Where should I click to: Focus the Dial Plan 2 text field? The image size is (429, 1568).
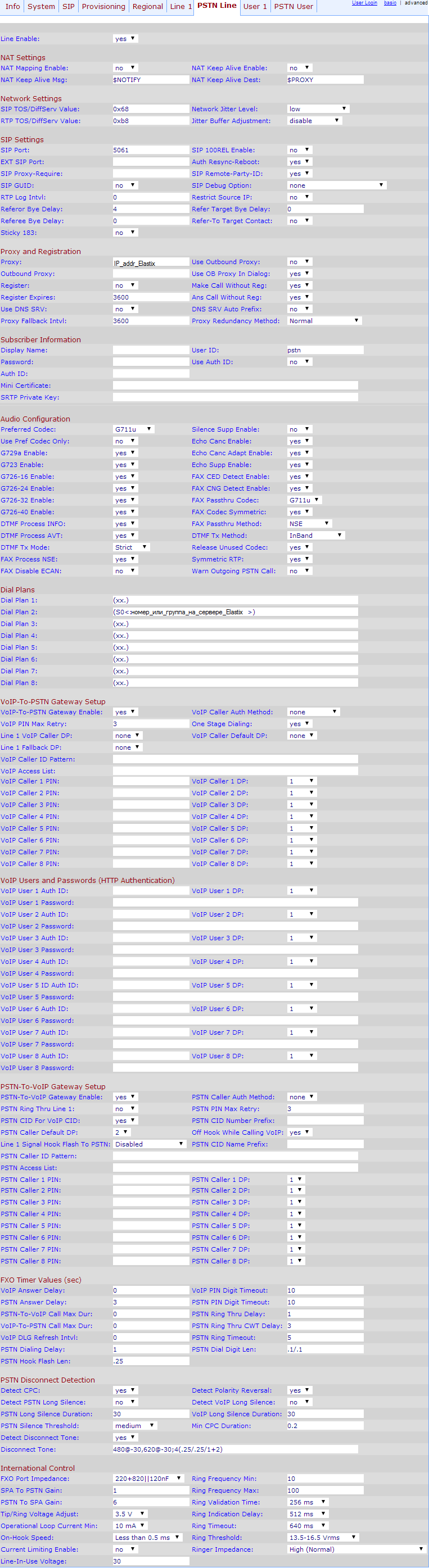point(235,613)
